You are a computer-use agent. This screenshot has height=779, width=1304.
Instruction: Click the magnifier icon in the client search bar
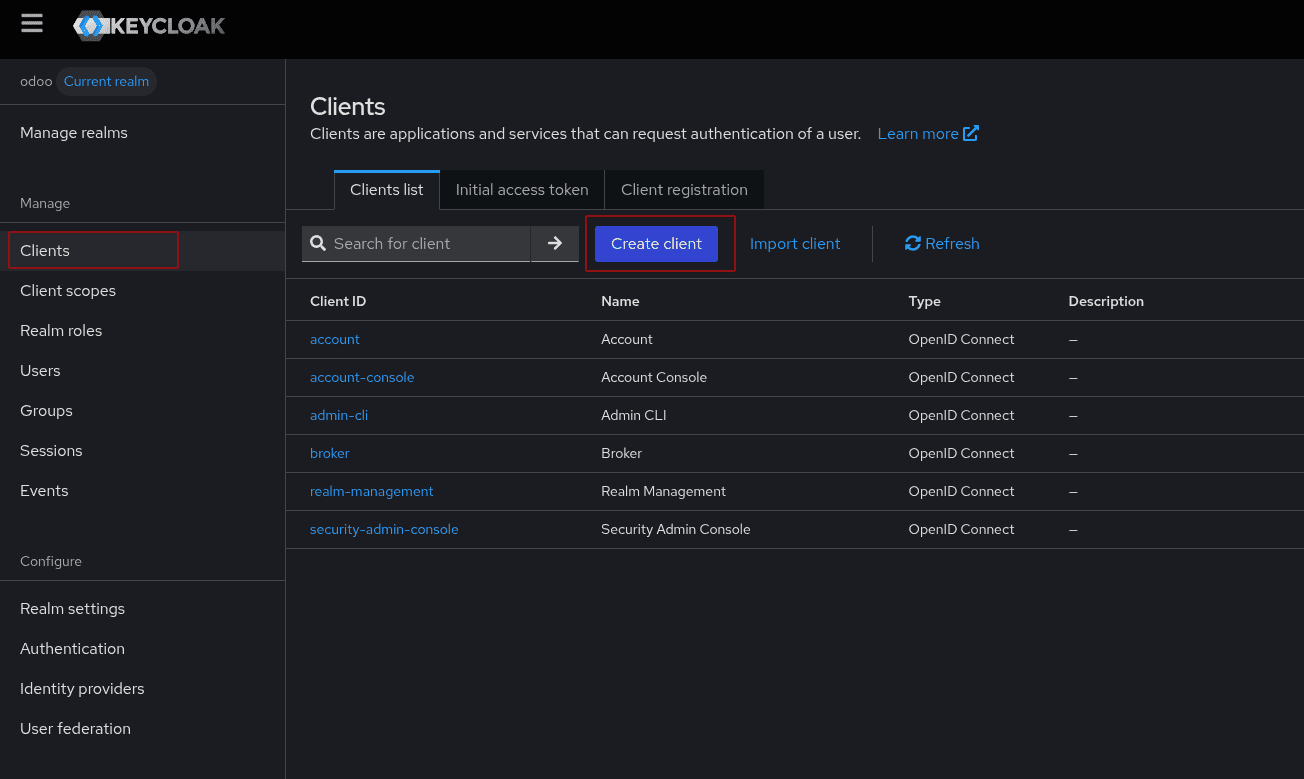[x=318, y=243]
